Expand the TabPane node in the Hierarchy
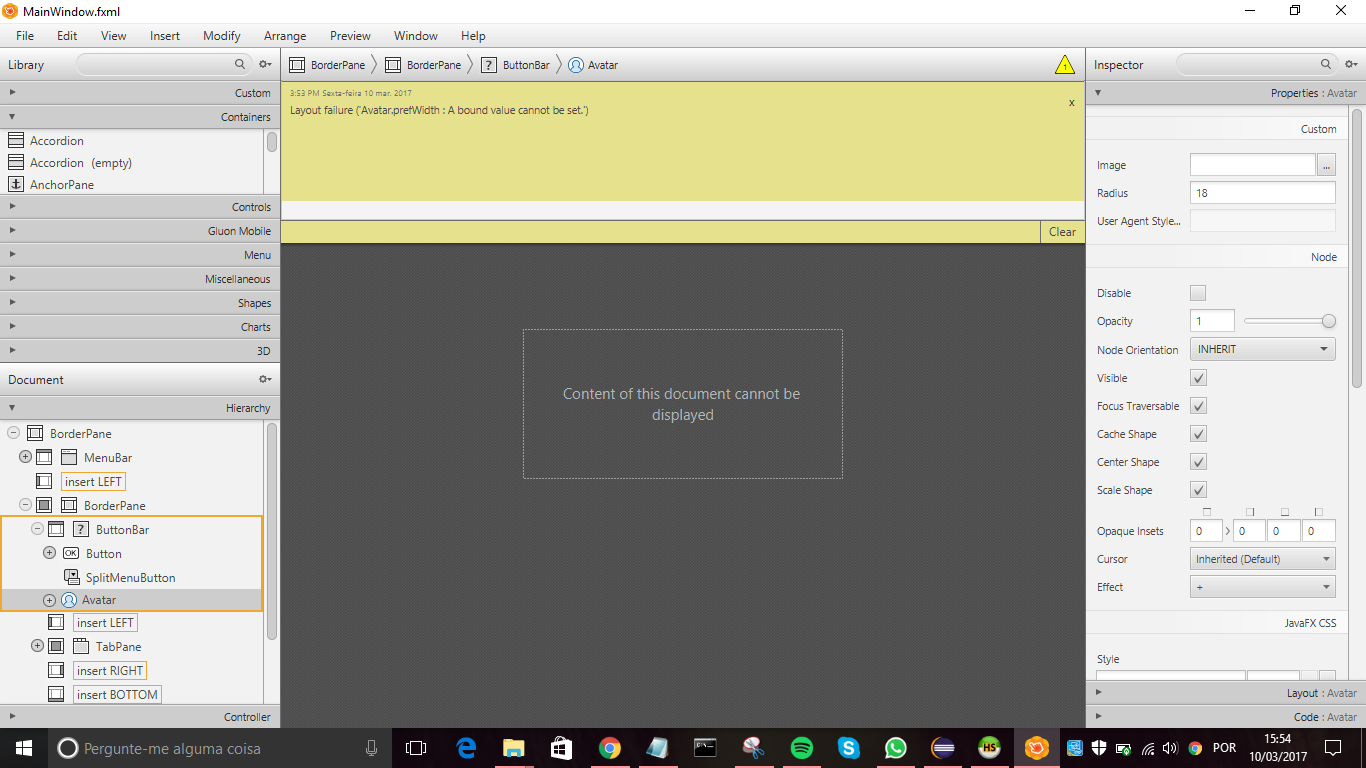The image size is (1366, 768). [x=38, y=646]
